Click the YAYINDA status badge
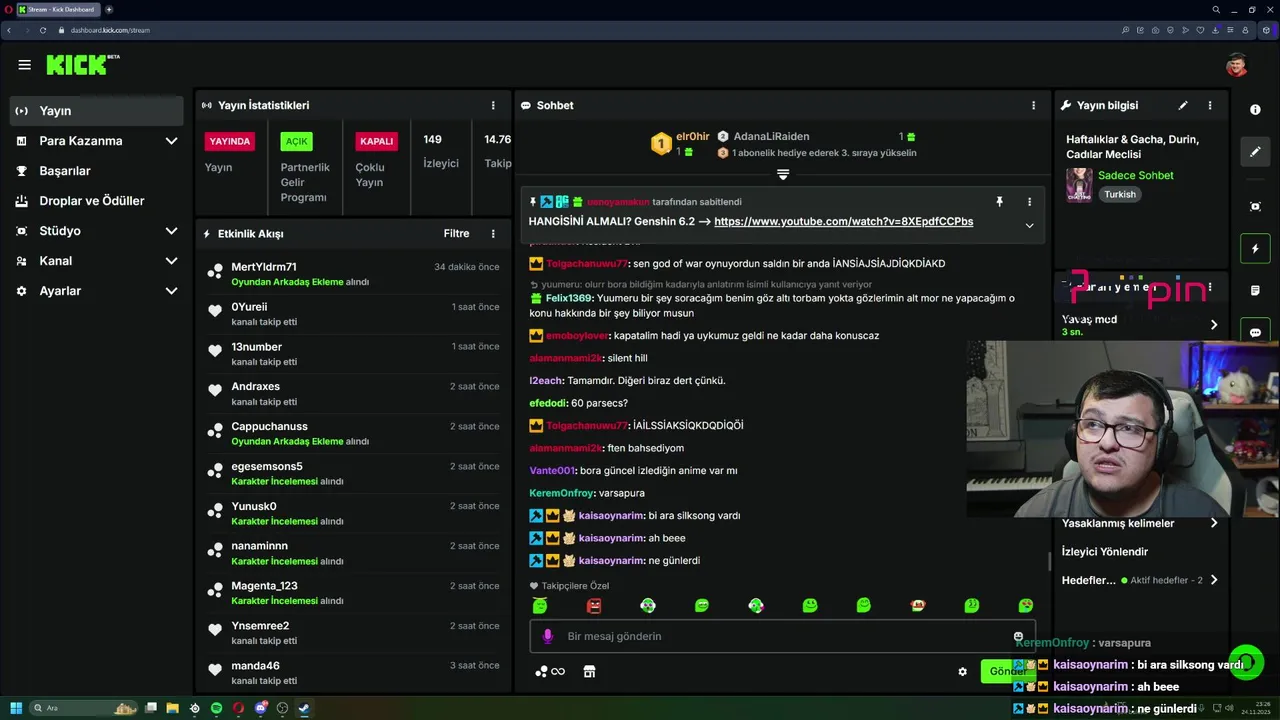 pos(230,141)
